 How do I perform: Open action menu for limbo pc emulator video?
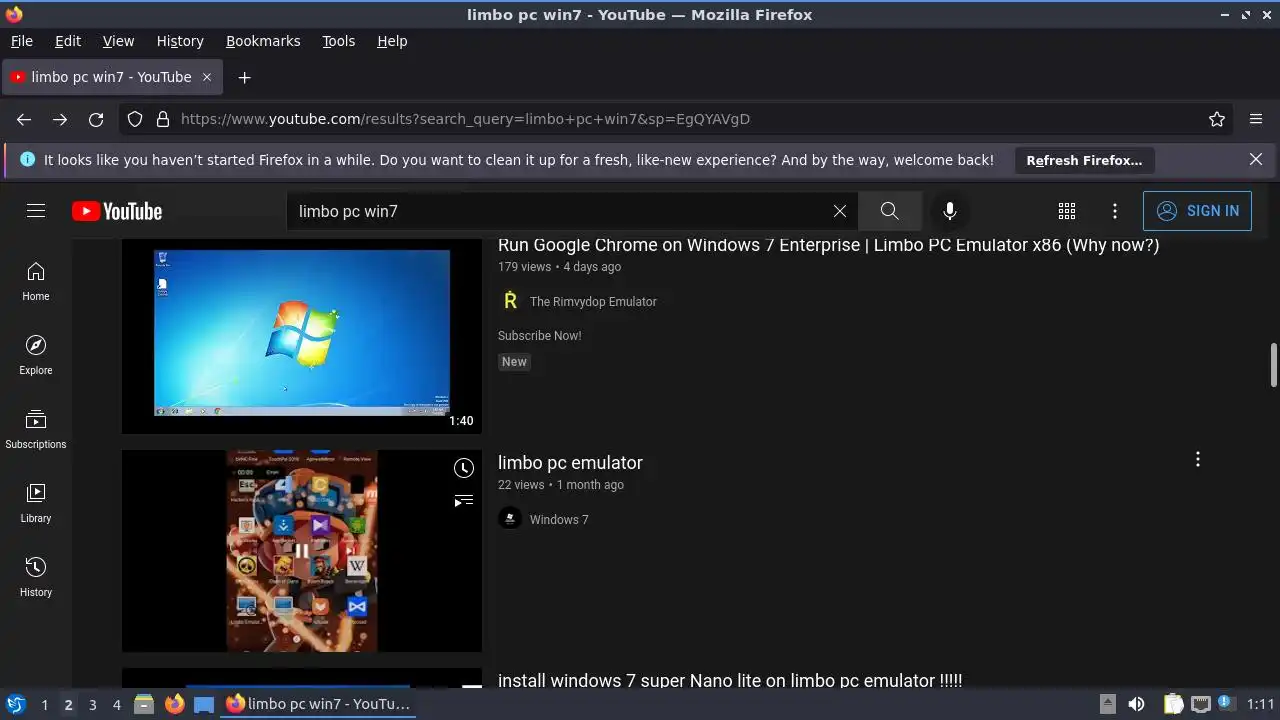click(1198, 460)
